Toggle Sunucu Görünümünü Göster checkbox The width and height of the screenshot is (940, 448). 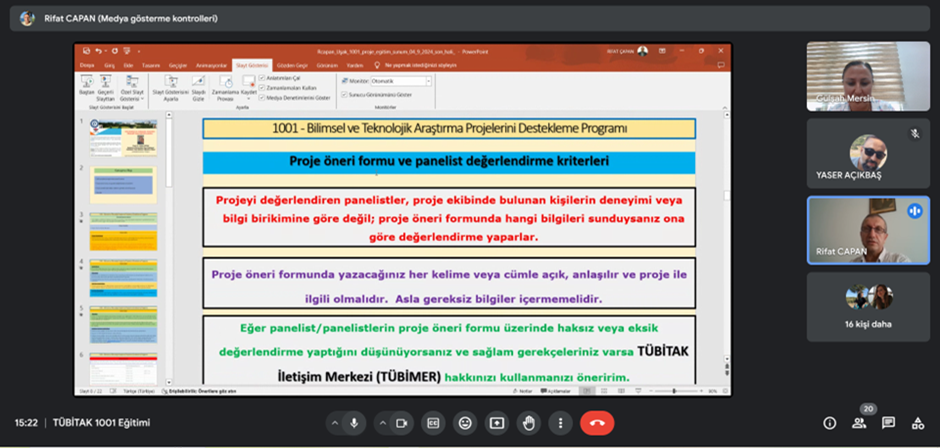pyautogui.click(x=344, y=95)
